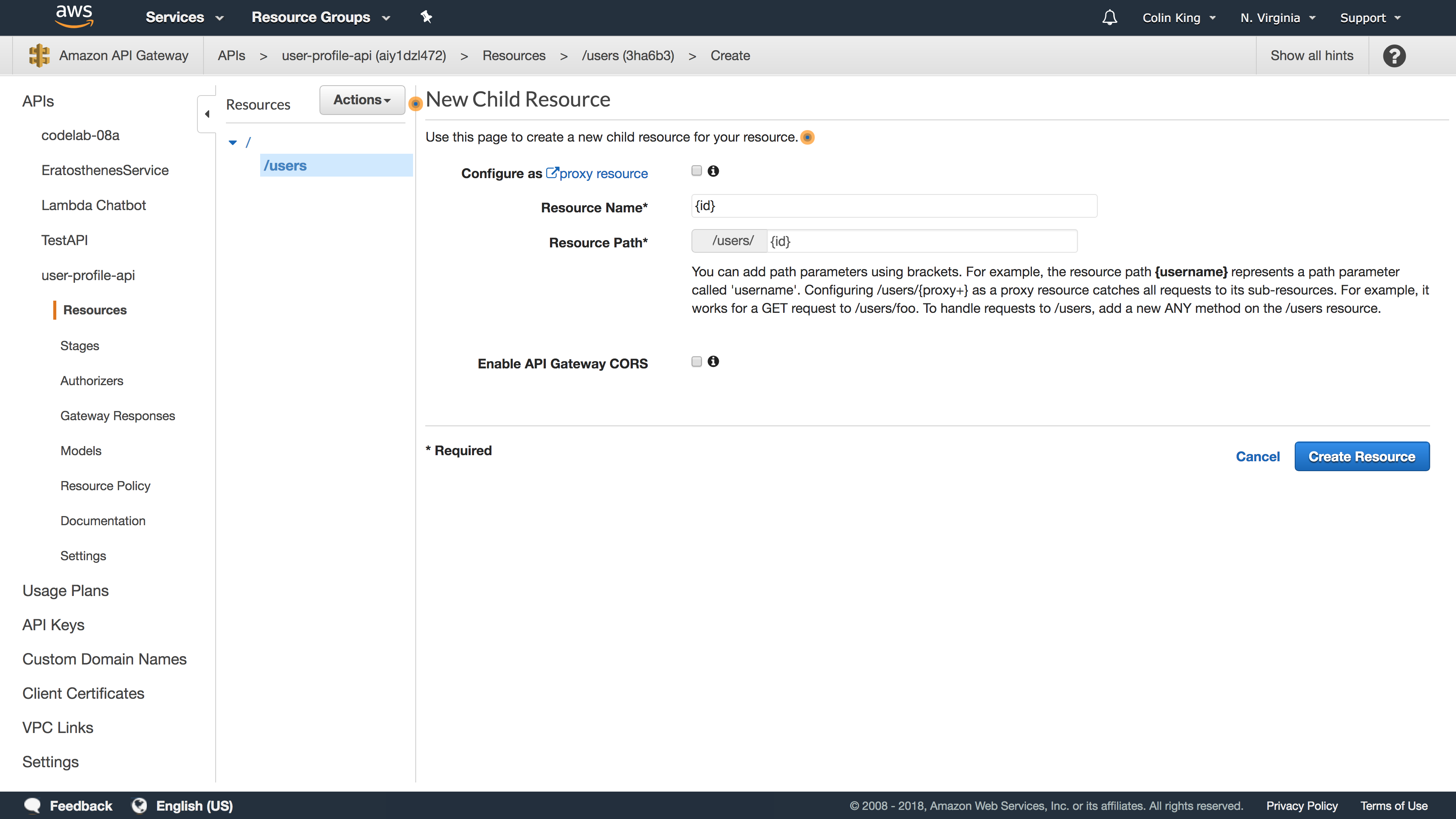Click the orange hint dot after description text
Screen dimensions: 1456x819
tap(808, 137)
